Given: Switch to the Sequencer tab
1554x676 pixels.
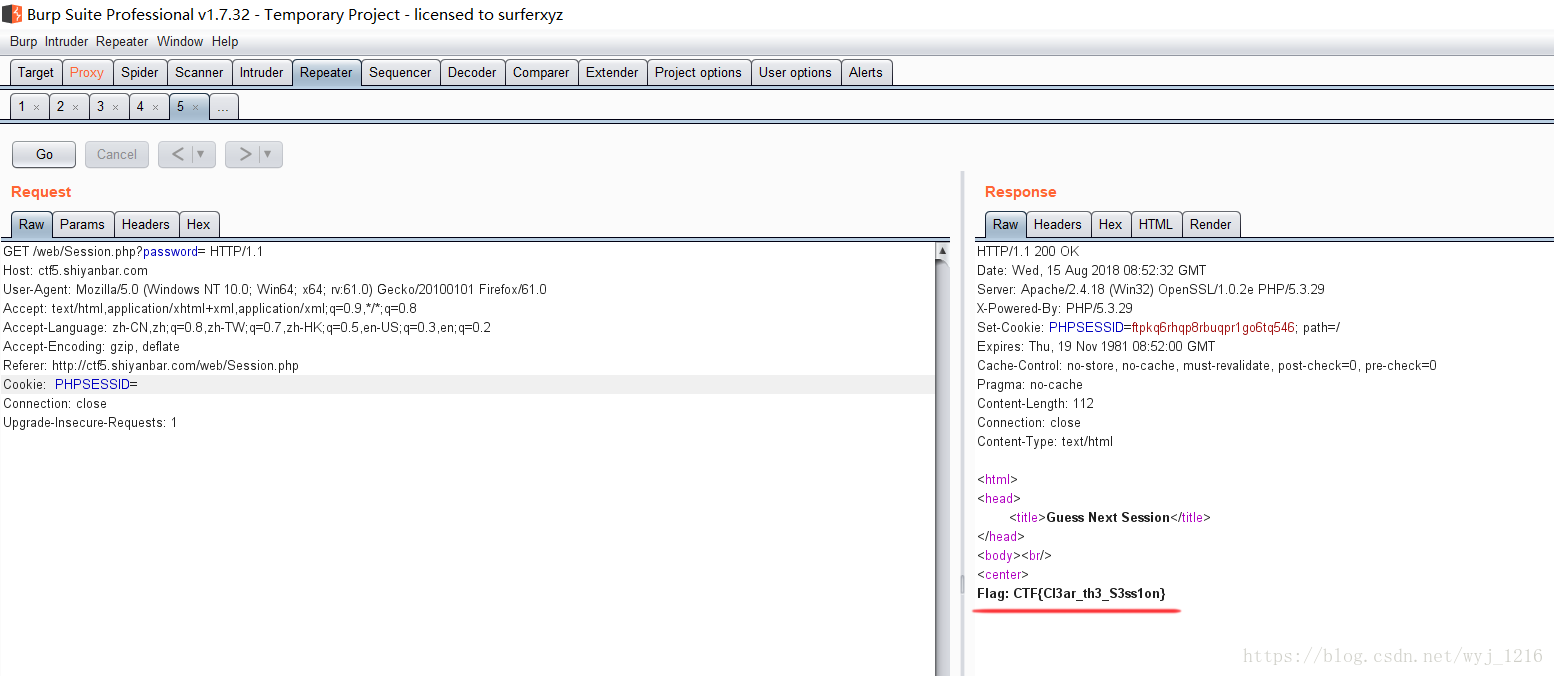Looking at the screenshot, I should (x=400, y=72).
